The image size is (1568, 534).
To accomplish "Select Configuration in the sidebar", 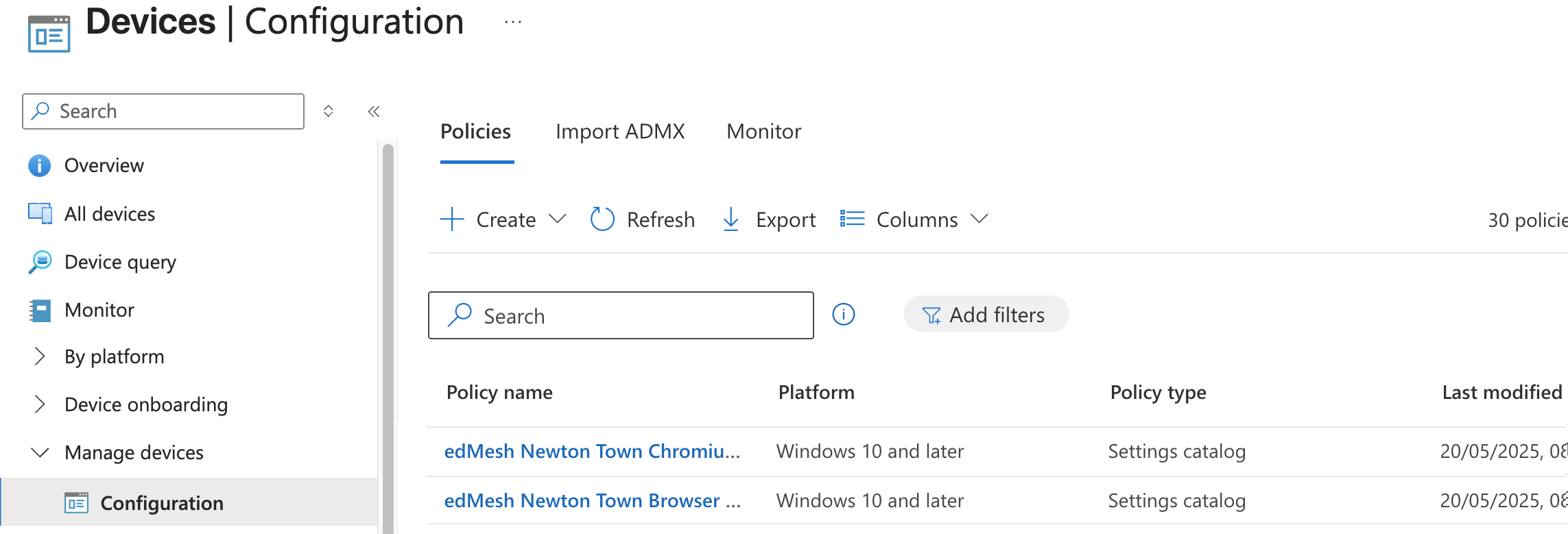I will point(189,502).
